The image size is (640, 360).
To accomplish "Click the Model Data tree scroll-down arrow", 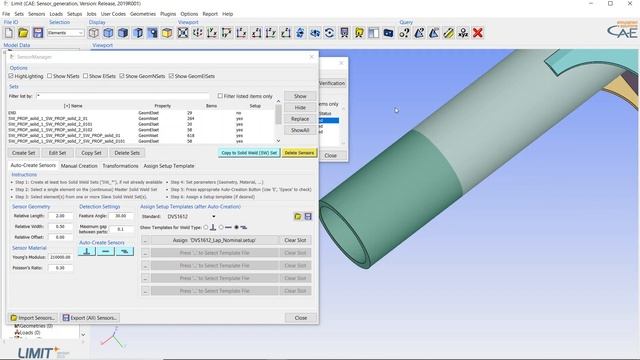I will 83,335.
